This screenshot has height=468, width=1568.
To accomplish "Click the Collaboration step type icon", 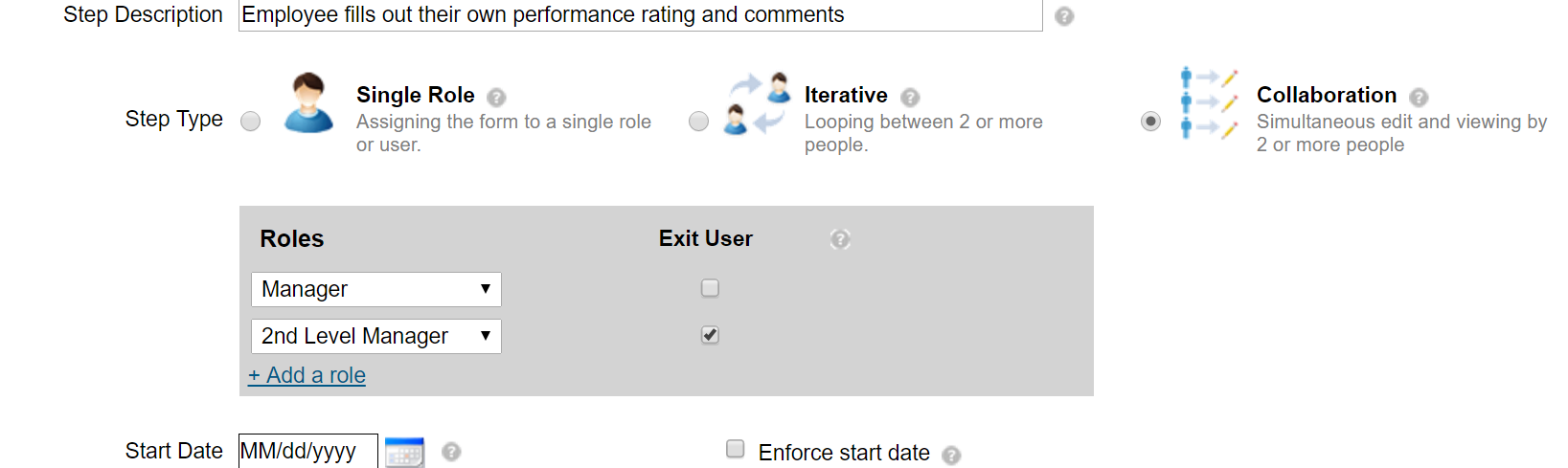I will pos(1209,103).
